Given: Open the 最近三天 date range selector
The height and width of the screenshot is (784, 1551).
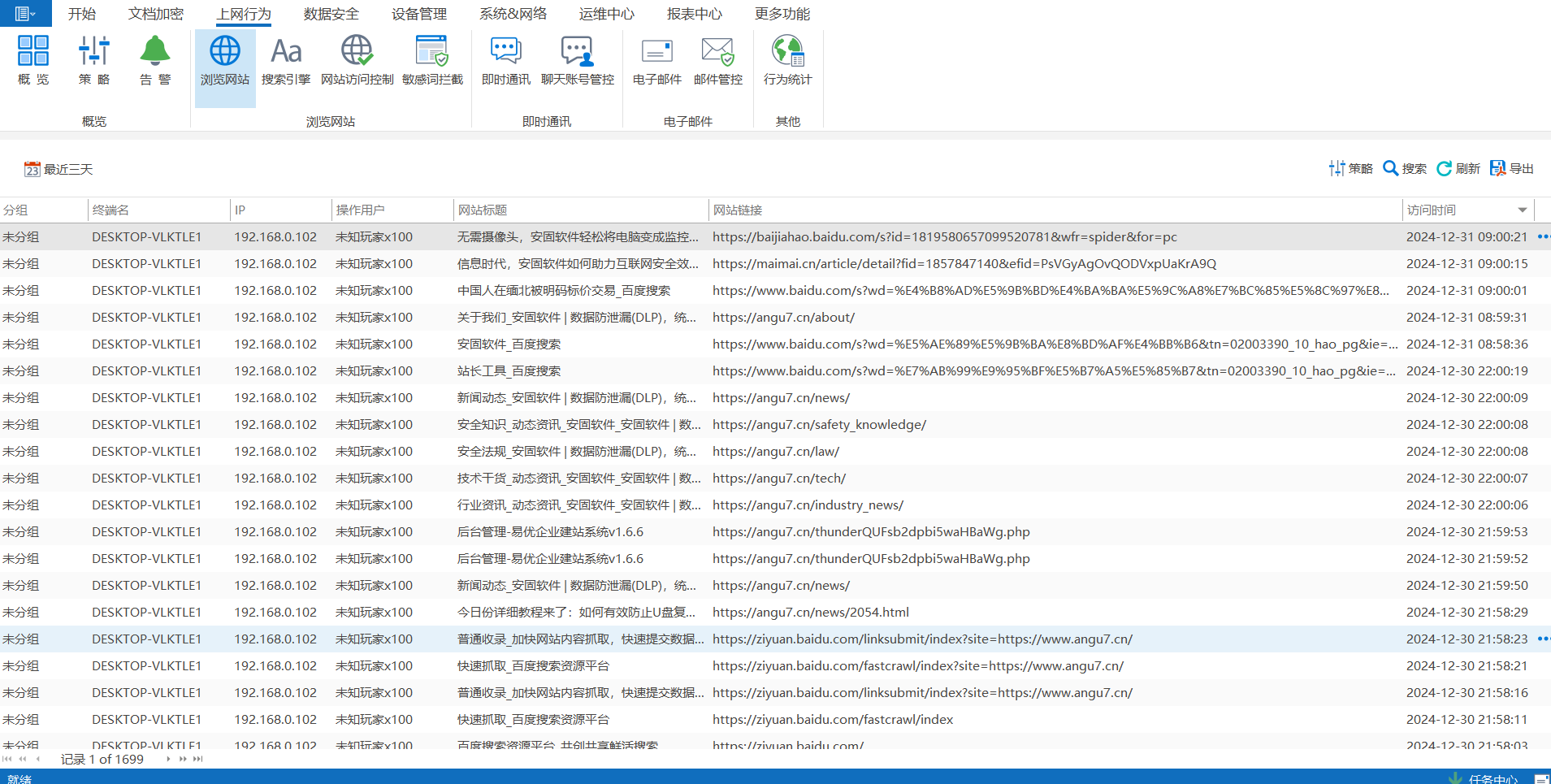Looking at the screenshot, I should (59, 169).
